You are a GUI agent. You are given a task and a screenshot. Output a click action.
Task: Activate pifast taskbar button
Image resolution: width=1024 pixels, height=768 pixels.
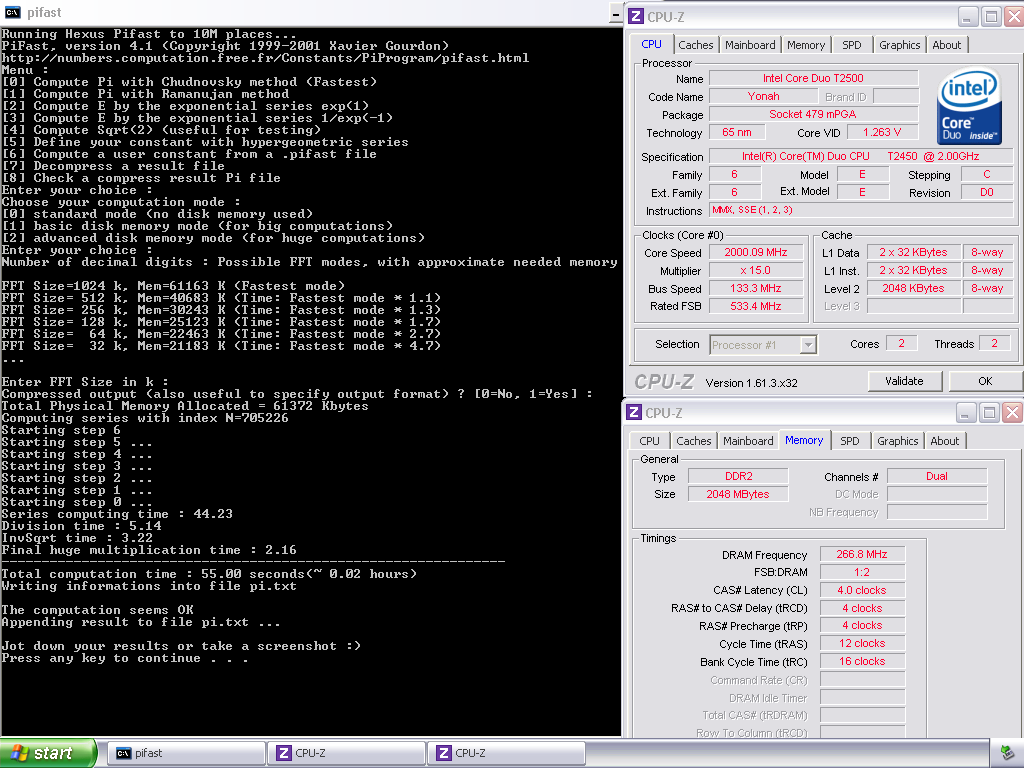(186, 753)
